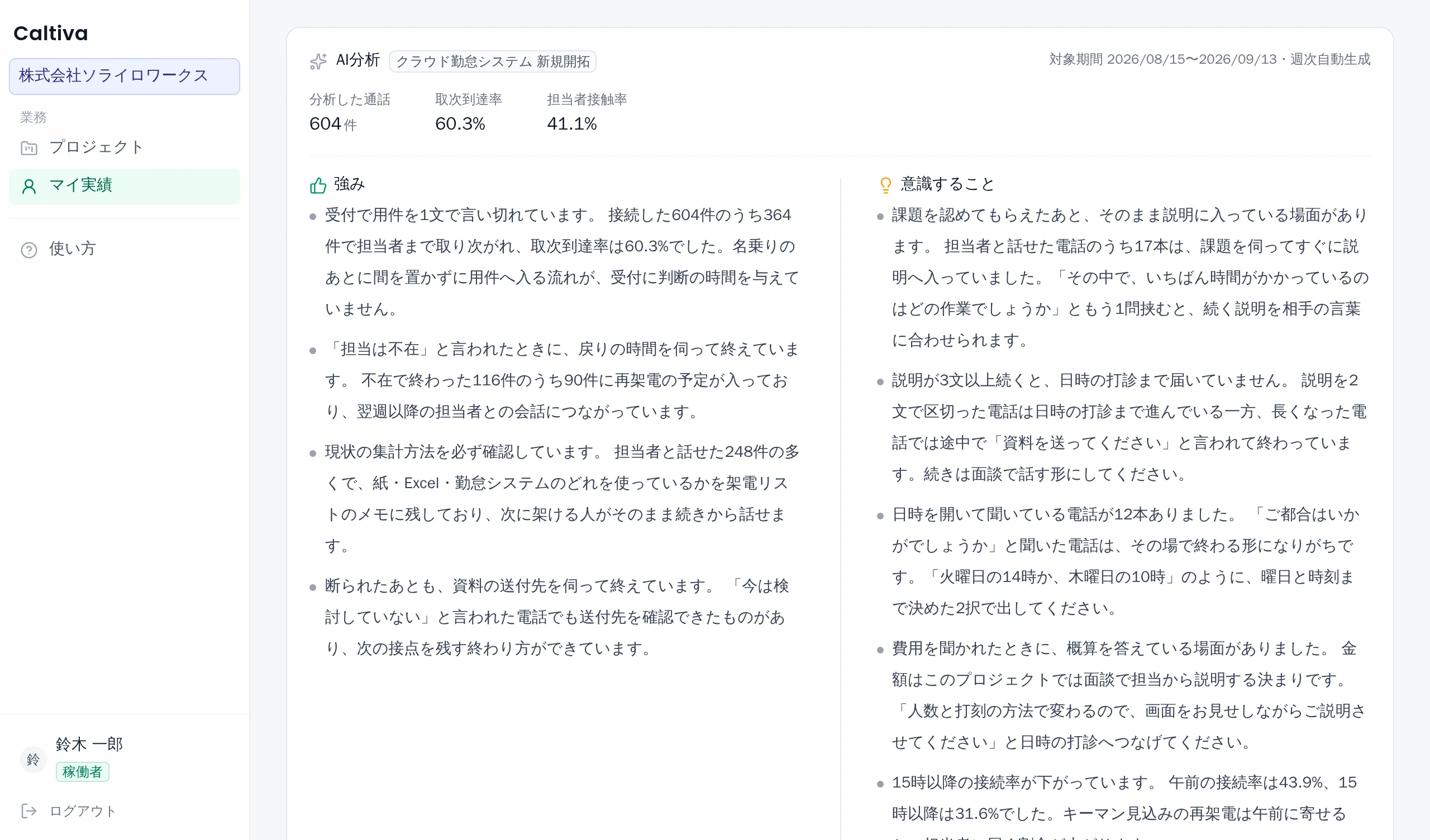Click the クラウド勤怠システム 新規開拓 tag
This screenshot has width=1430, height=840.
492,61
